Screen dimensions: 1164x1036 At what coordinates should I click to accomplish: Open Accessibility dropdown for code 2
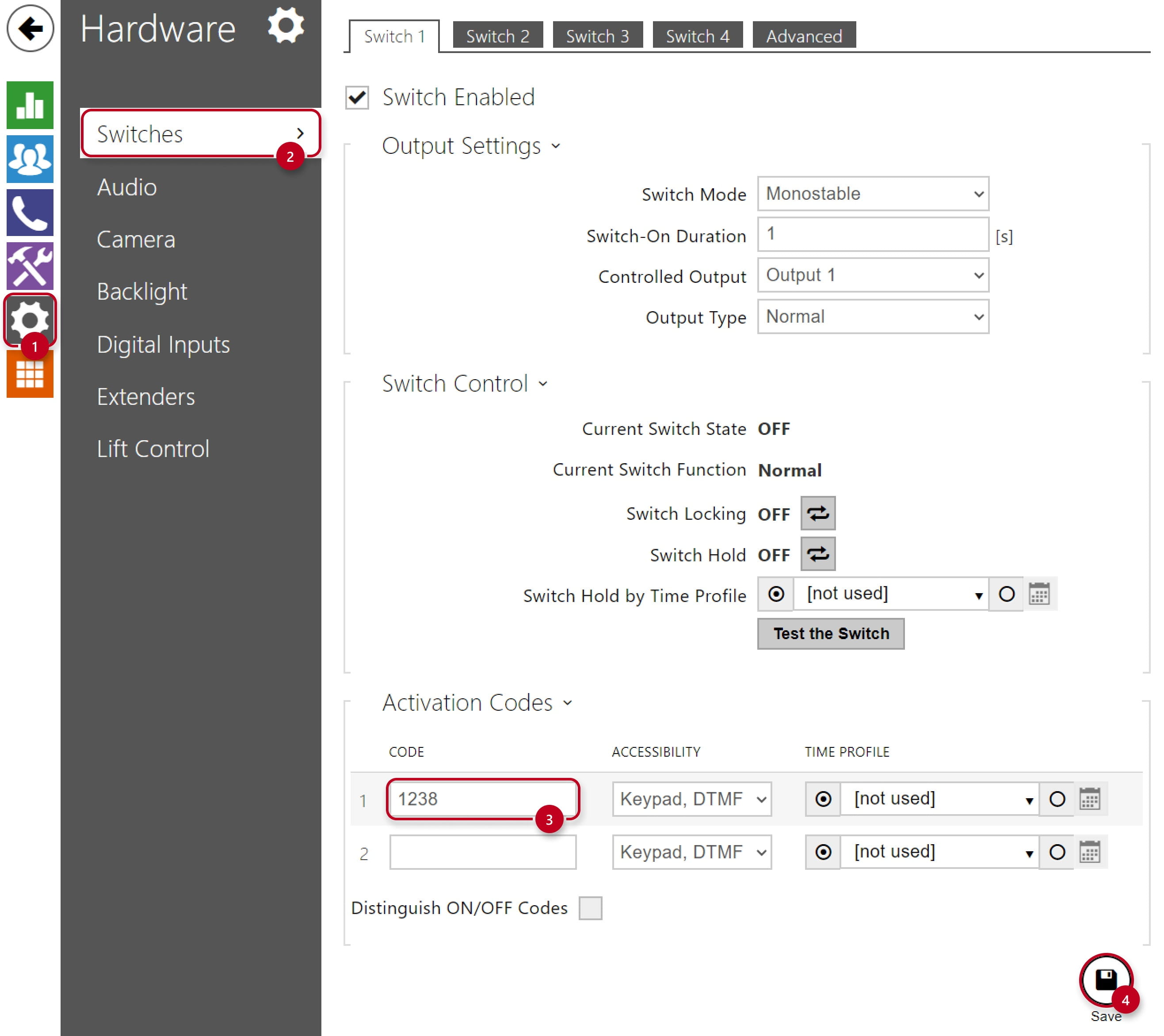coord(692,852)
